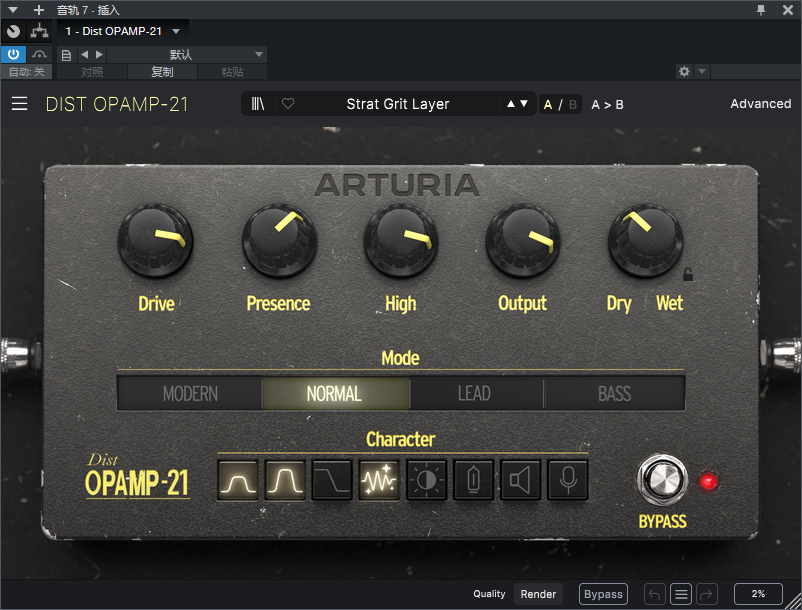
Task: Open the preset document icon
Action: [66, 55]
